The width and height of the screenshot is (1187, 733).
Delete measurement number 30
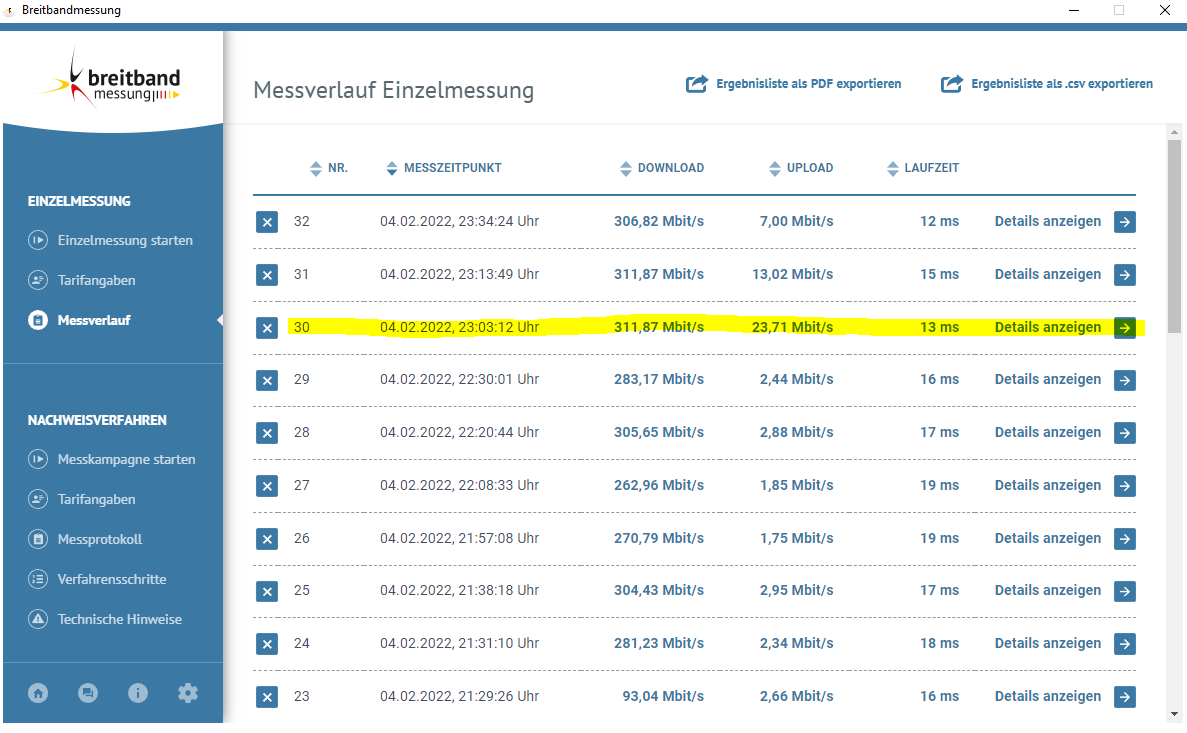click(266, 328)
